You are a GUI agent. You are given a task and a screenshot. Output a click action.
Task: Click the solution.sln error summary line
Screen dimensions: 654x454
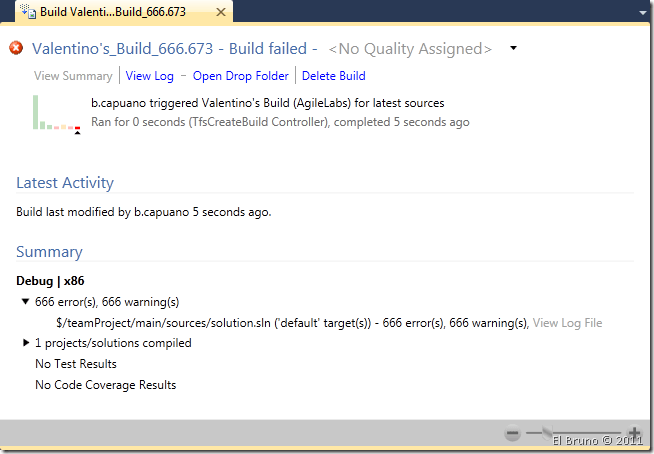[x=292, y=323]
